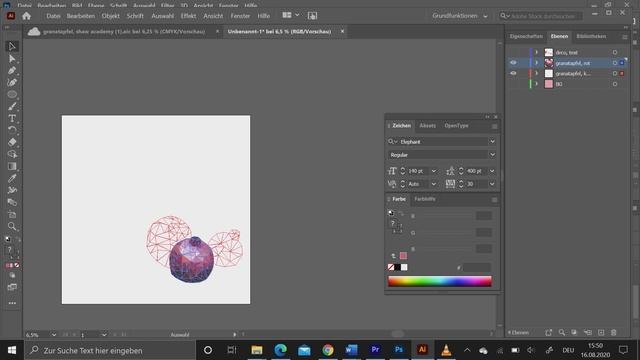Click the black swatch in Farbe panel
Screen dimensions: 640x360
point(397,267)
